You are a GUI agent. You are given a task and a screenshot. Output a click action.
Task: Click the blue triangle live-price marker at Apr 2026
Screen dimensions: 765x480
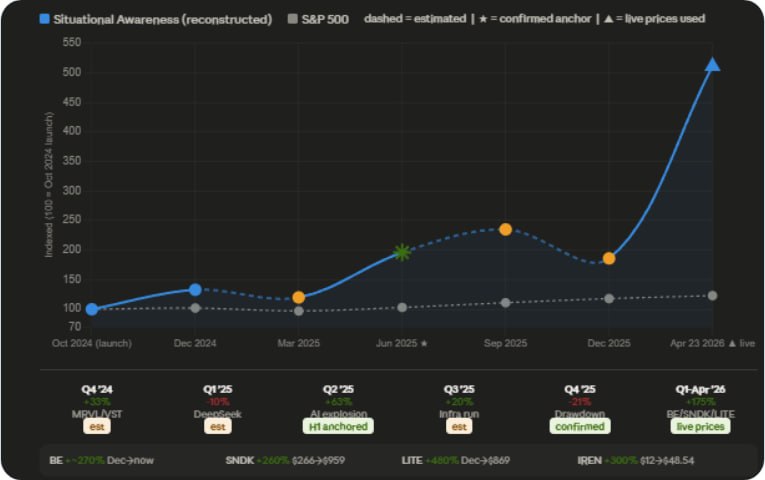point(712,64)
